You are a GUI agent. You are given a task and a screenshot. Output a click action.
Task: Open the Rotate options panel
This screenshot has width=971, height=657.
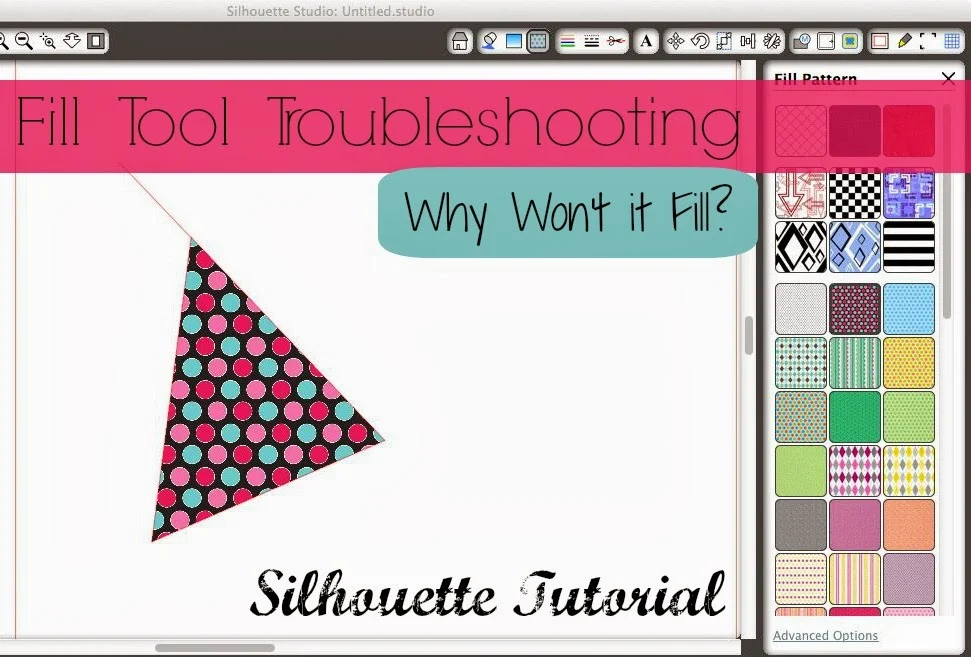pos(700,41)
